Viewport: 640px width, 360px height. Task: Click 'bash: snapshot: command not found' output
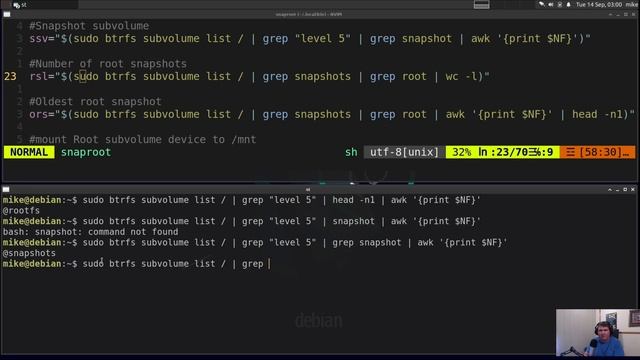(91, 232)
